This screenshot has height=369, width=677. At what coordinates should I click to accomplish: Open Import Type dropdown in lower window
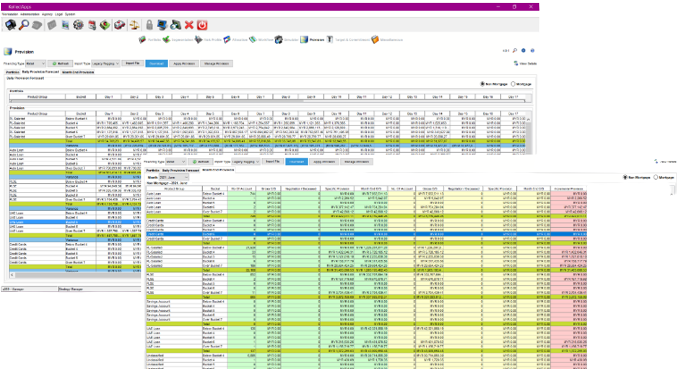pyautogui.click(x=246, y=161)
